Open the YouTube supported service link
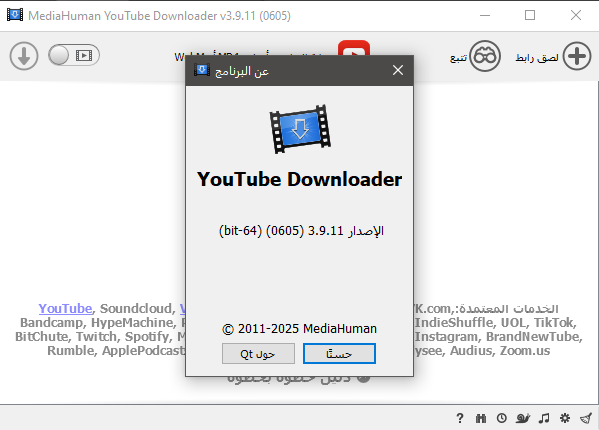The height and width of the screenshot is (430, 599). coord(65,308)
